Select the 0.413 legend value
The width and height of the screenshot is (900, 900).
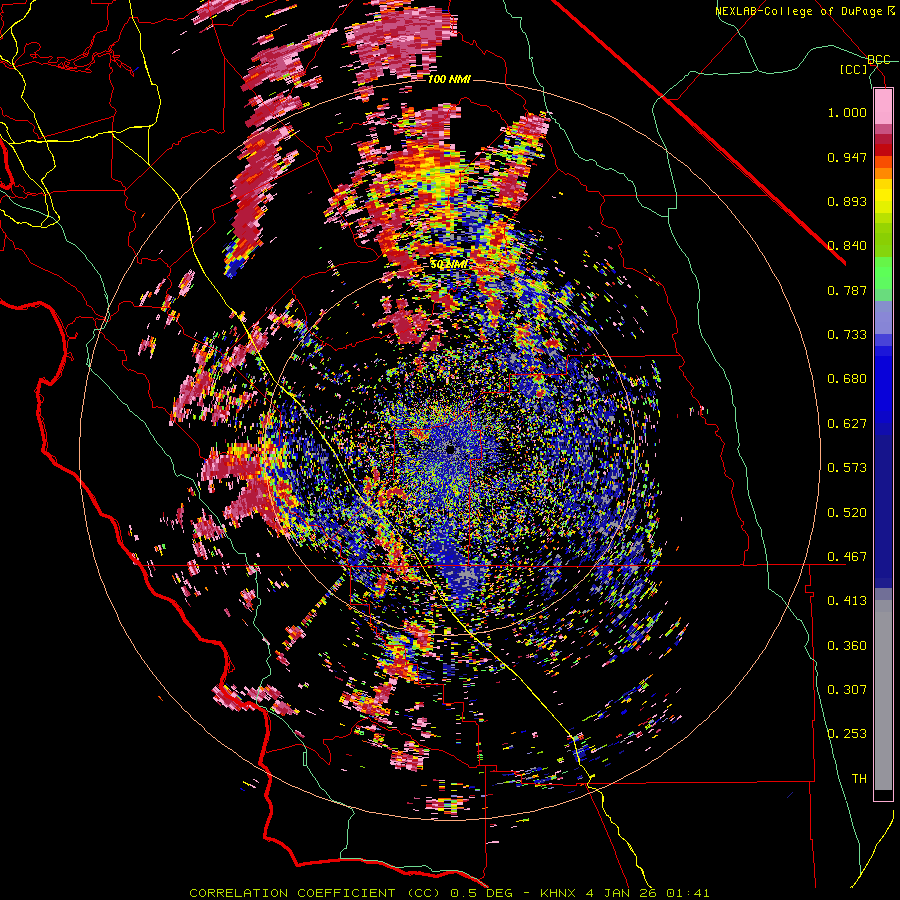[847, 601]
